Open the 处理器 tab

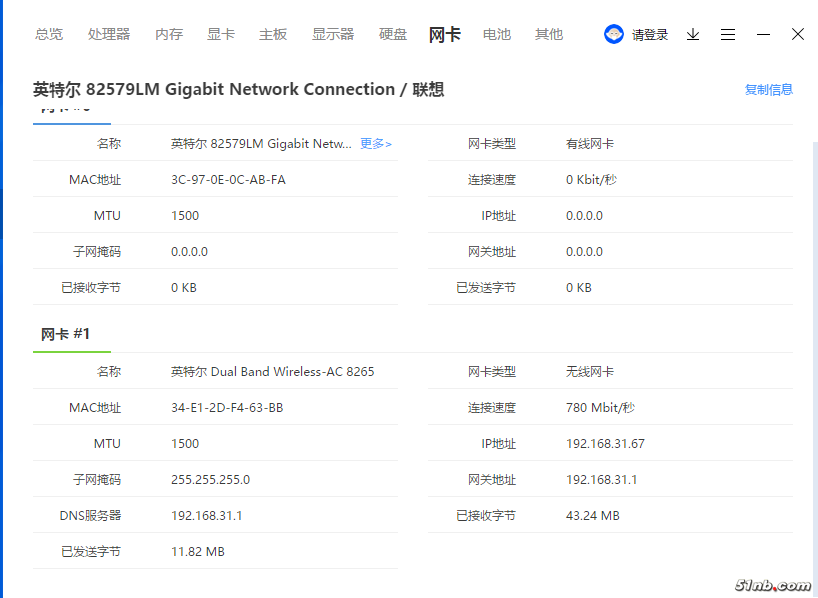109,34
